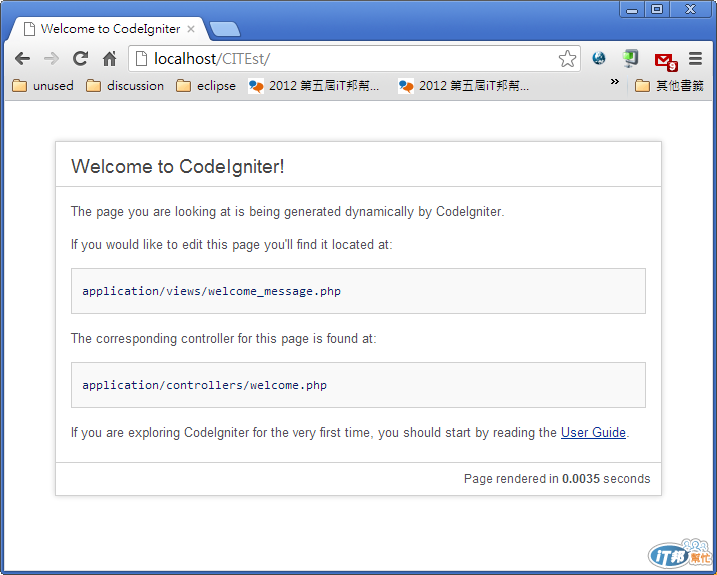Bookmark this page with the star

tap(567, 59)
